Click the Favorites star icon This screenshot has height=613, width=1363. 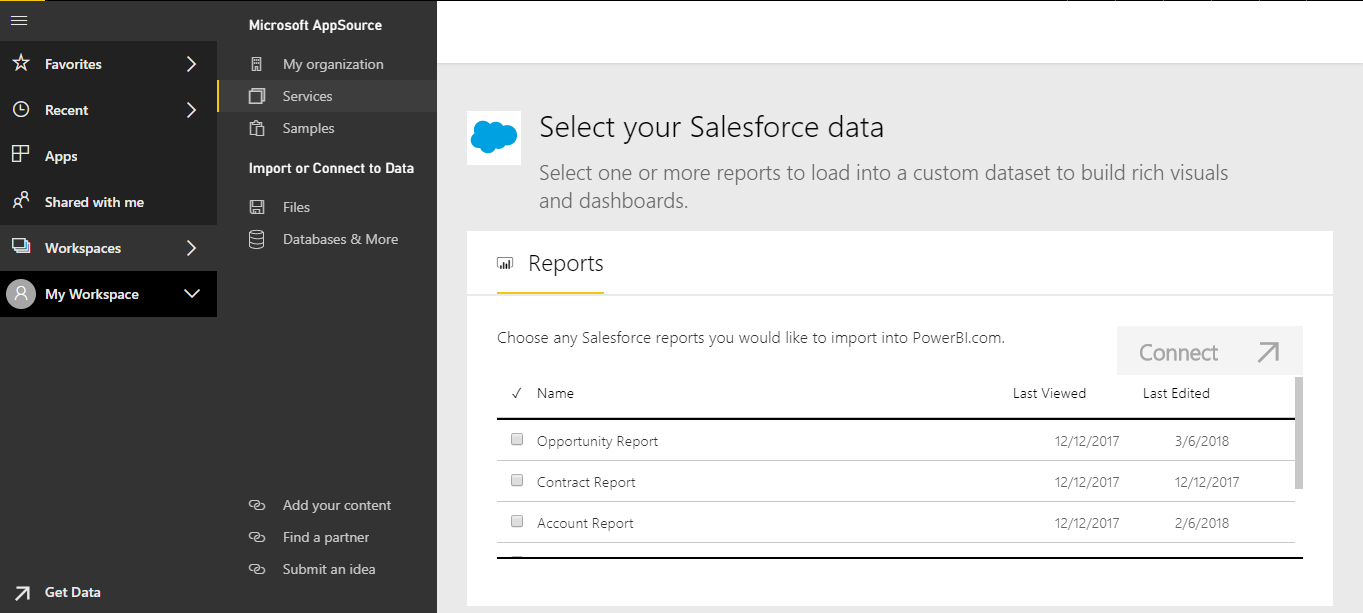tap(20, 63)
